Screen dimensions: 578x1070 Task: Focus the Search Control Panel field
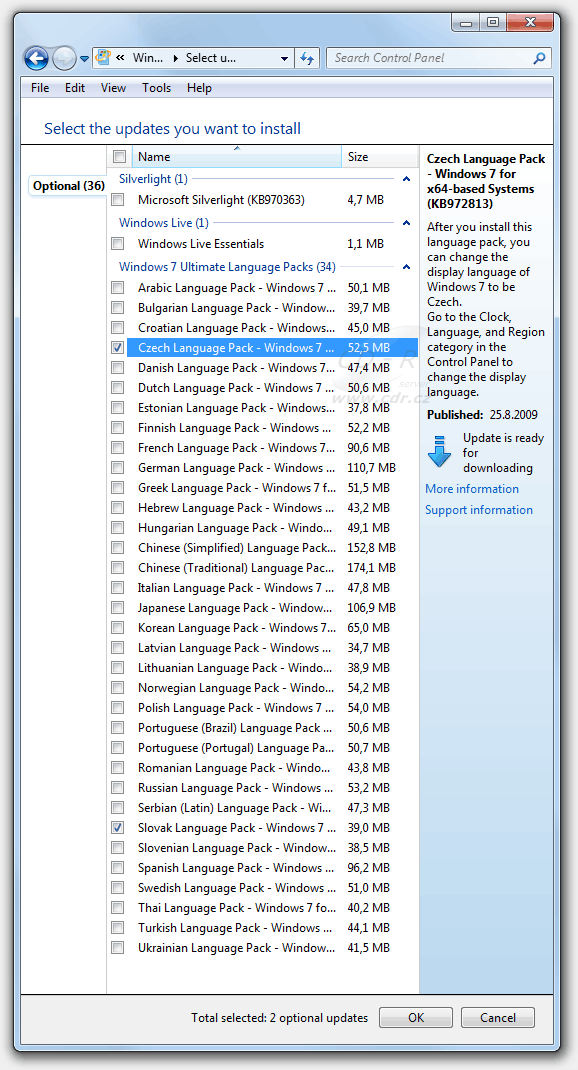click(x=439, y=58)
